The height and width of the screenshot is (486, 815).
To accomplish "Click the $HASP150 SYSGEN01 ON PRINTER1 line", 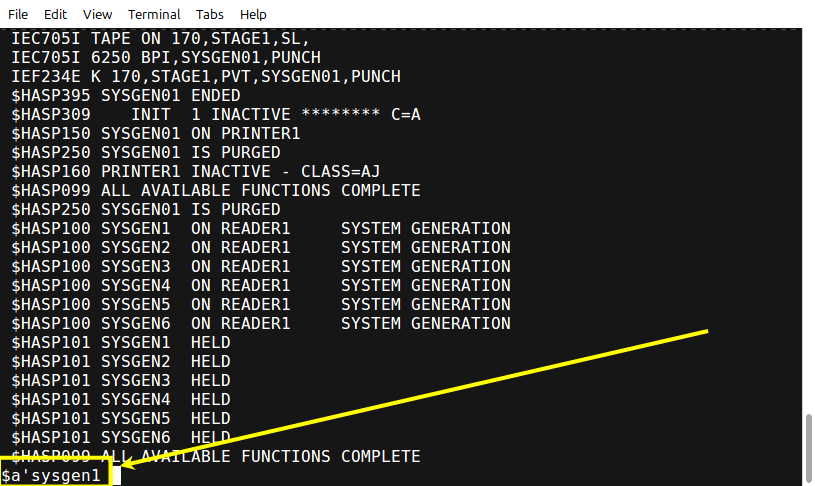I will click(x=156, y=134).
